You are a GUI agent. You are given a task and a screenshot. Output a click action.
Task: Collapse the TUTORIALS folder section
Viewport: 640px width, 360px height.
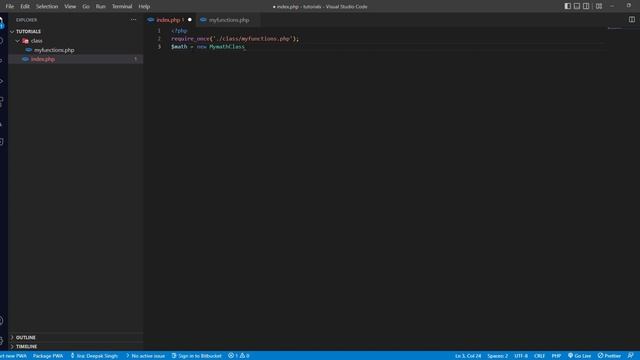pos(76,31)
